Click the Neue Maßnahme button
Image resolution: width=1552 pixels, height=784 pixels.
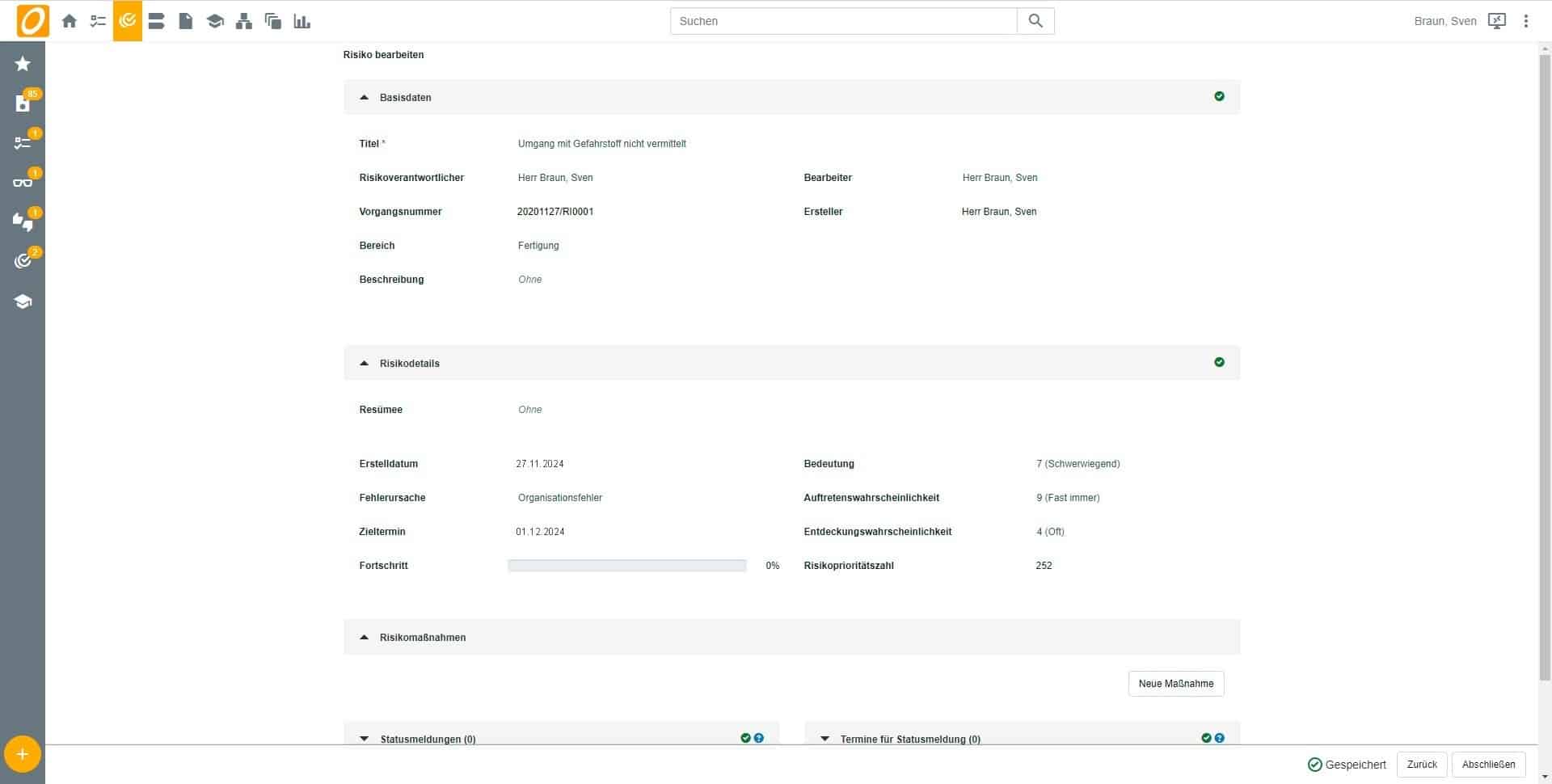click(x=1175, y=684)
